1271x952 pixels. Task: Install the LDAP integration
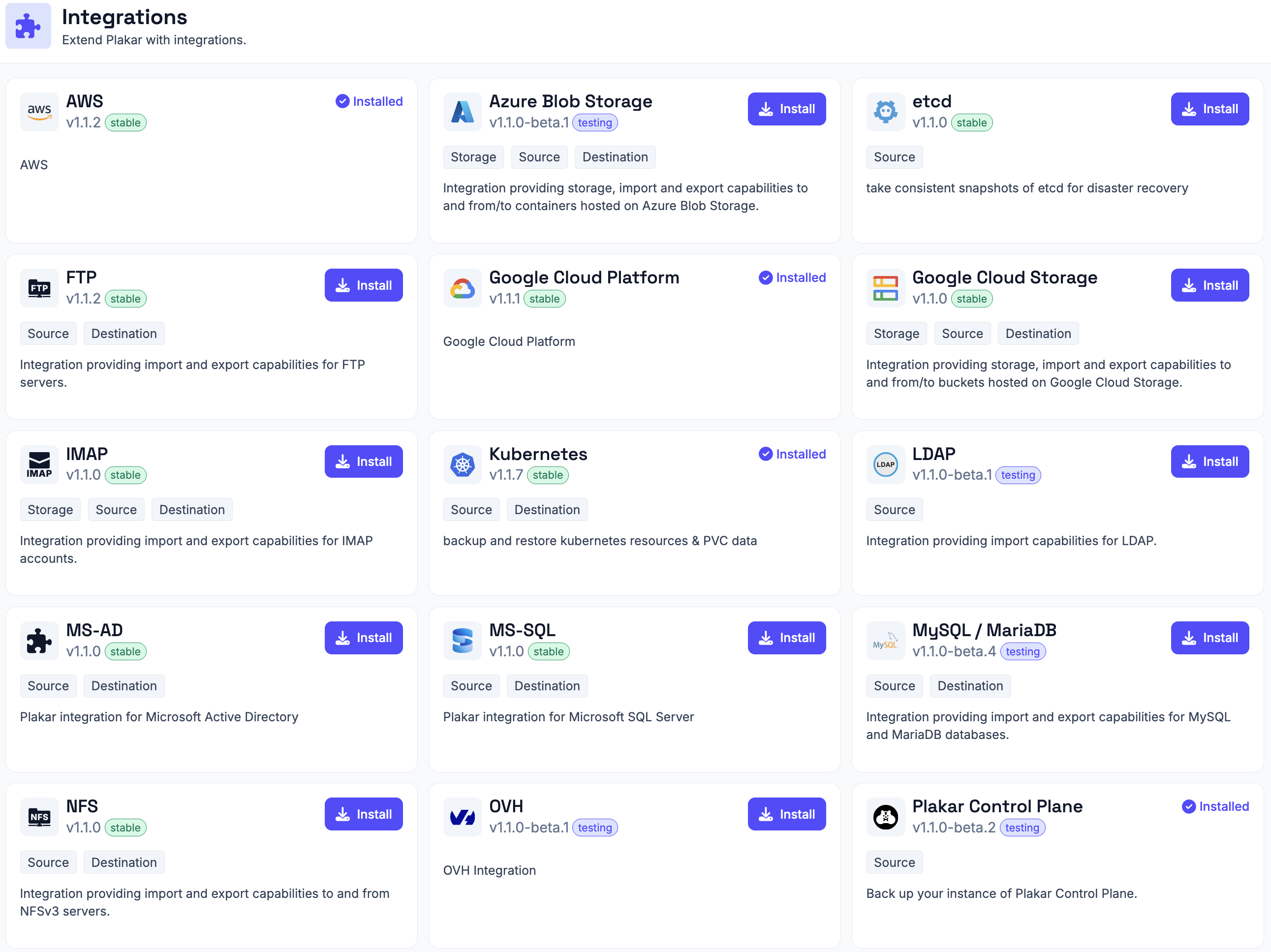click(x=1209, y=461)
